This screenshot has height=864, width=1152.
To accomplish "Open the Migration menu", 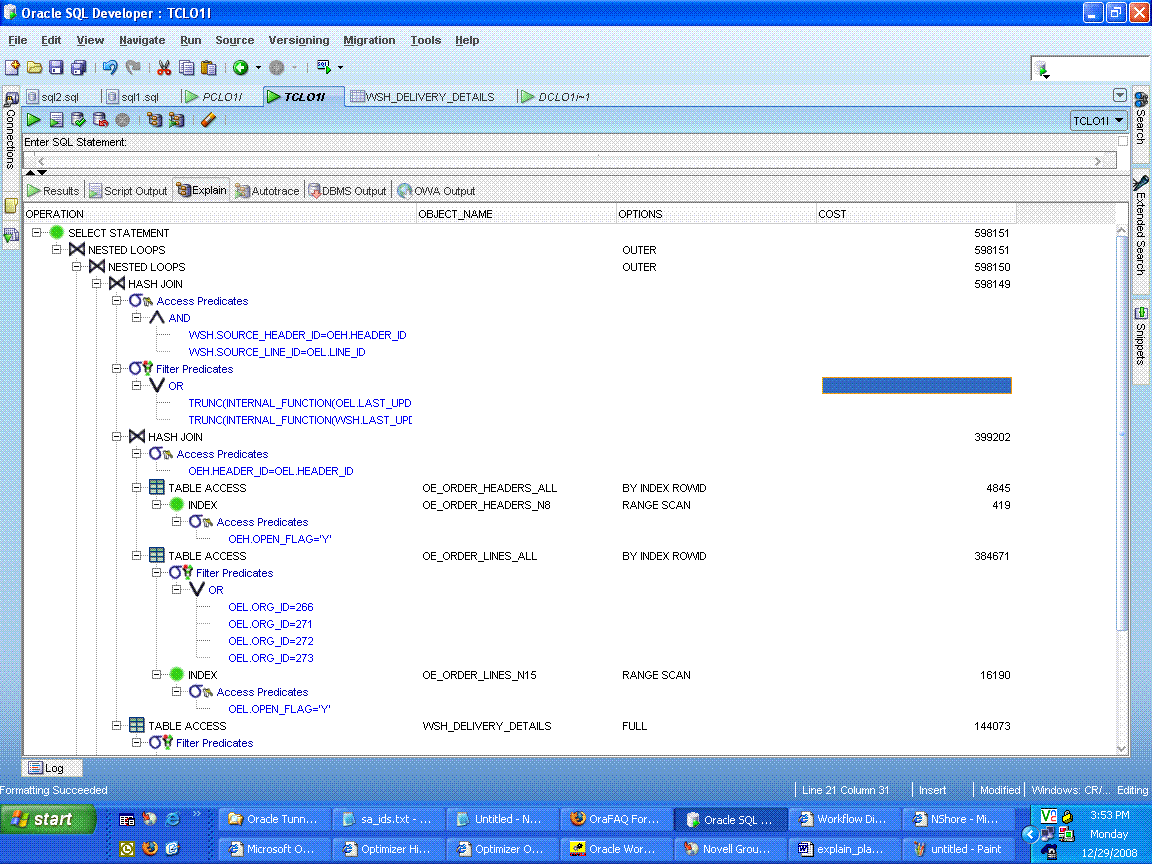I will pos(369,40).
